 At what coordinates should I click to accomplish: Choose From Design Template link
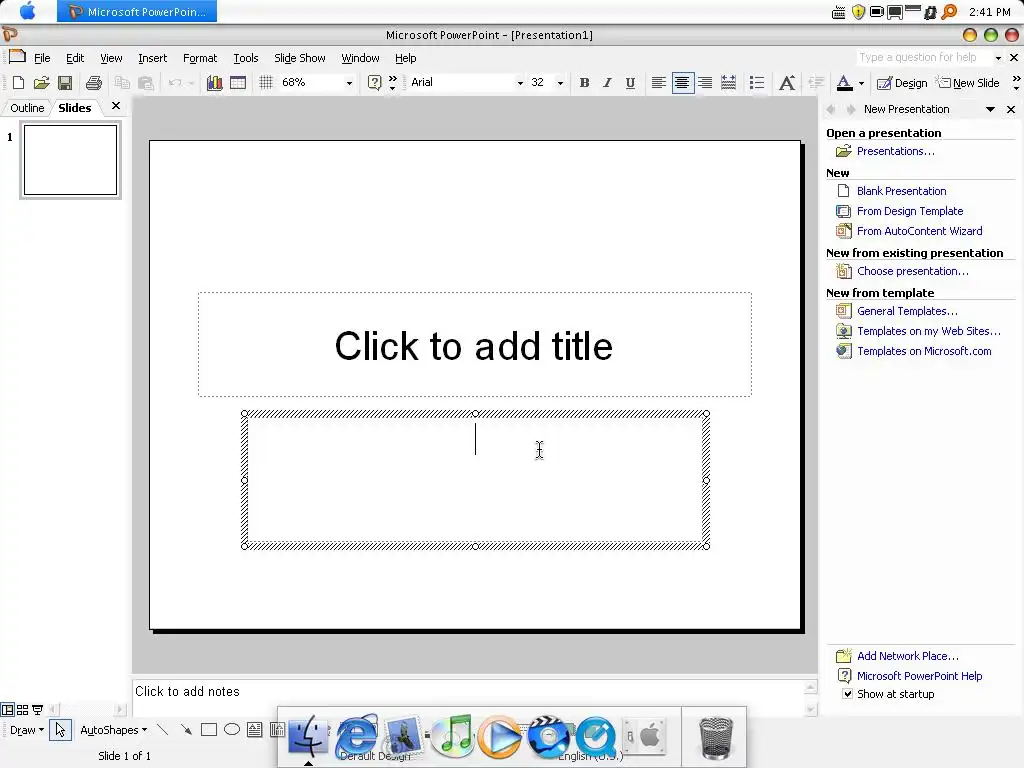(x=910, y=211)
